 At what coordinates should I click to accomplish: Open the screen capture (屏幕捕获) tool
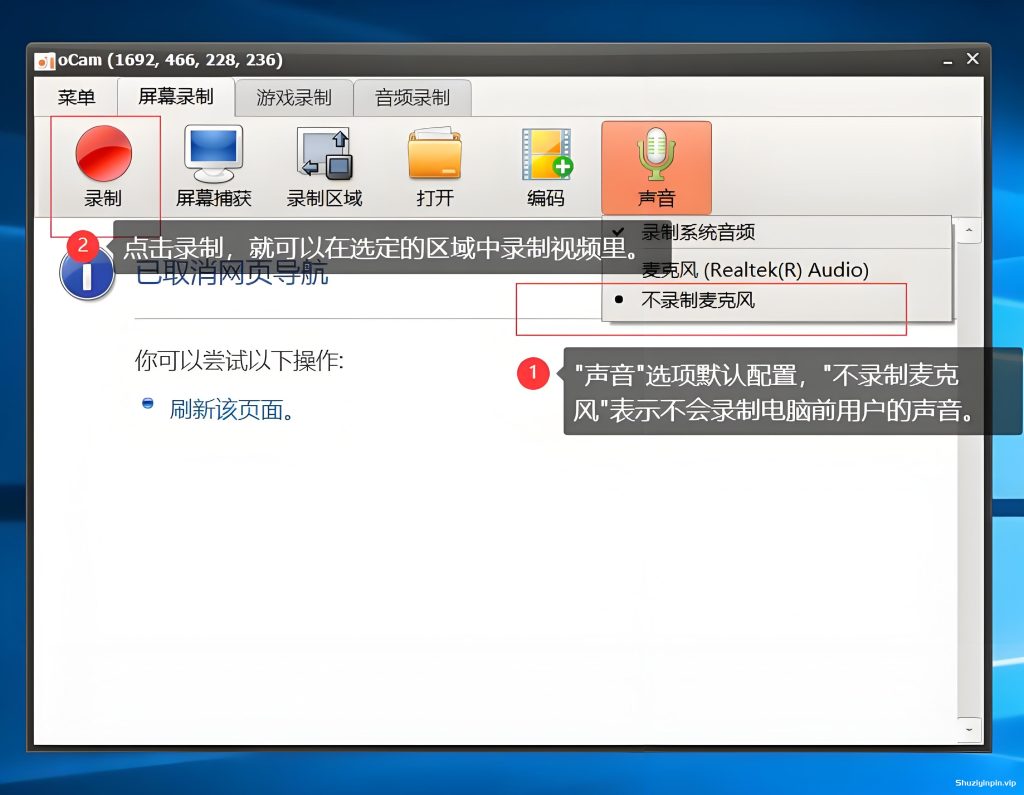point(214,166)
